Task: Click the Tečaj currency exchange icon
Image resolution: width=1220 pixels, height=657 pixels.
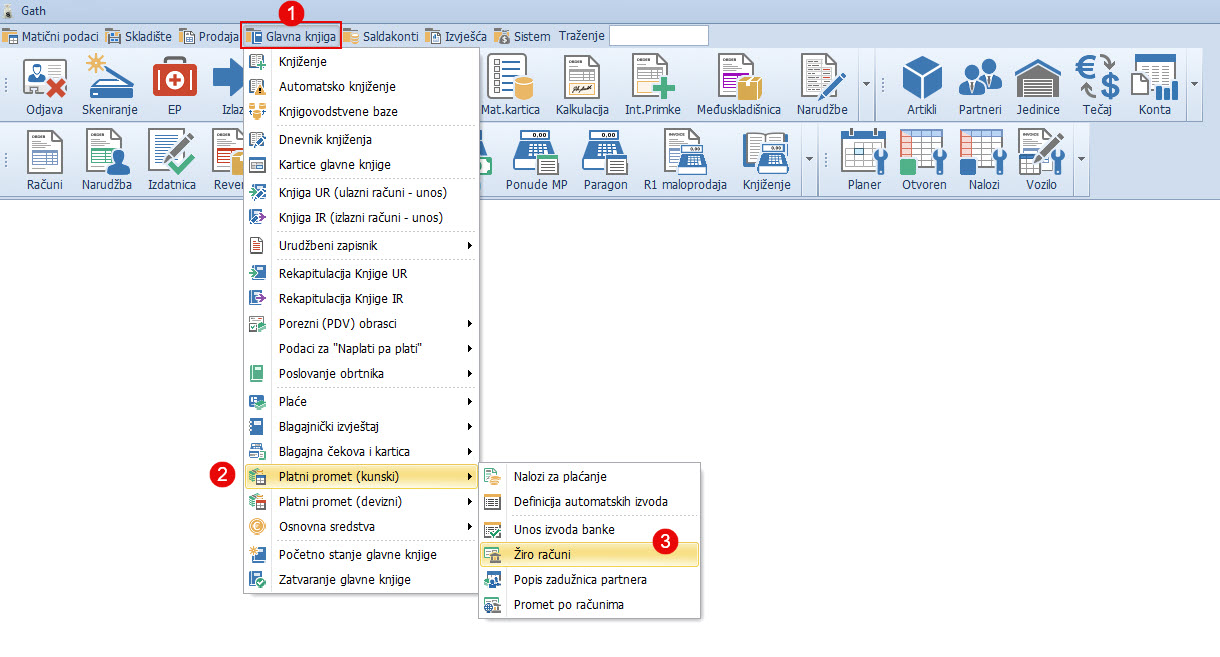Action: coord(1096,79)
